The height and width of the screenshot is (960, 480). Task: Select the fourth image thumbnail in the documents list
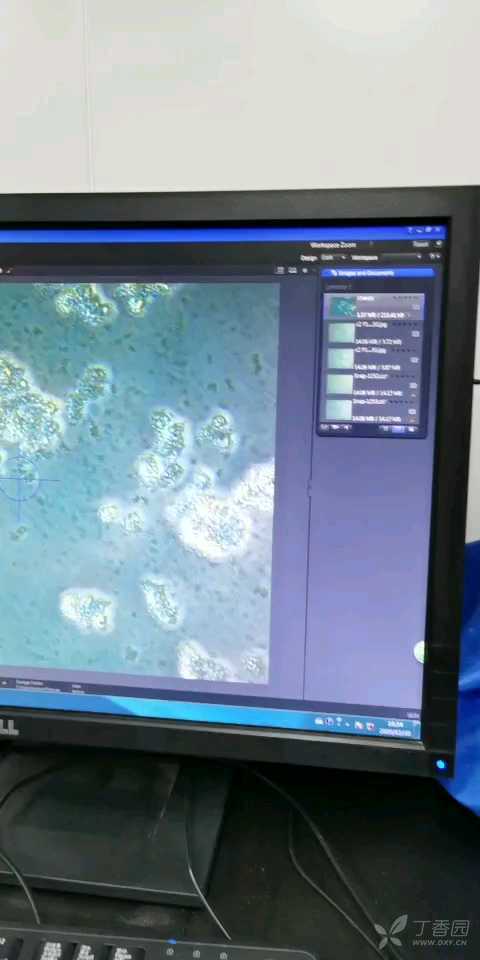(340, 384)
